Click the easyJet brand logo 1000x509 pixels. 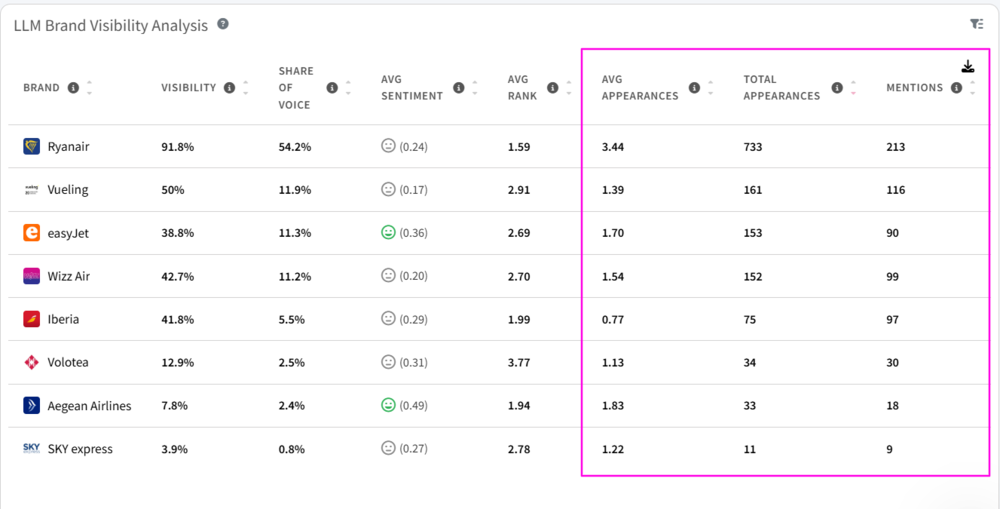pos(31,233)
